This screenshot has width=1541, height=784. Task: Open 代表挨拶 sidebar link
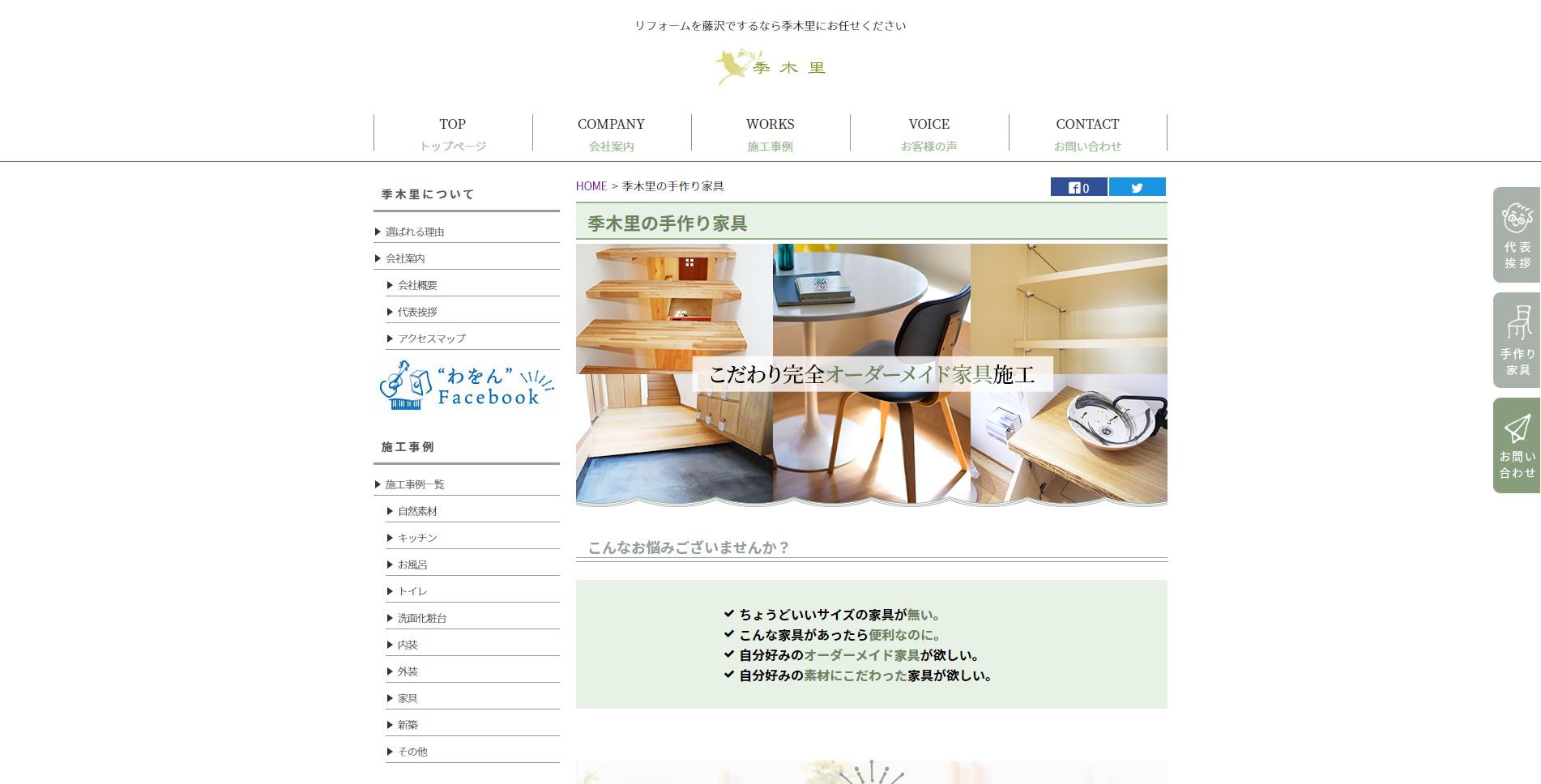point(472,312)
